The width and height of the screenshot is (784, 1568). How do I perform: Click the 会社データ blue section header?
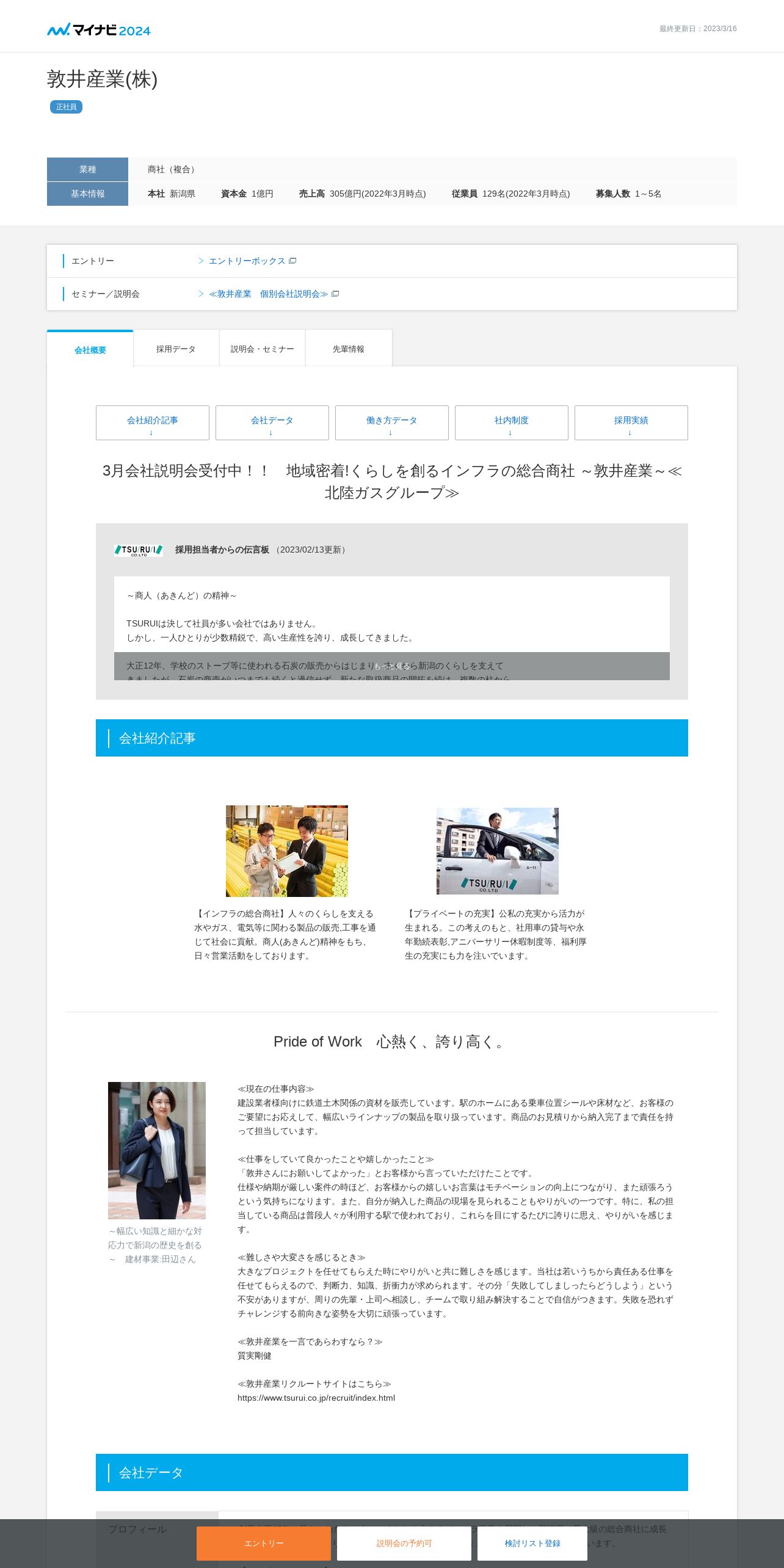coord(392,1472)
